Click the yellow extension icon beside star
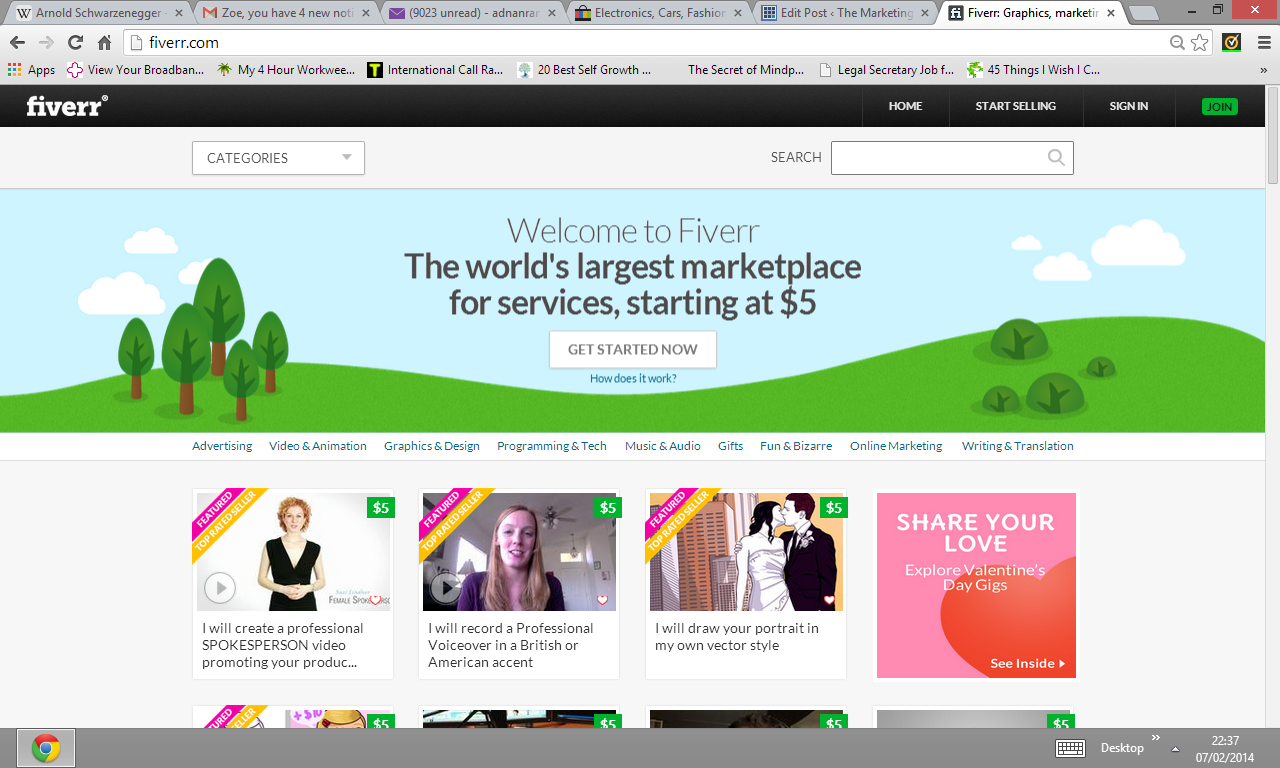1280x768 pixels. pyautogui.click(x=1232, y=43)
